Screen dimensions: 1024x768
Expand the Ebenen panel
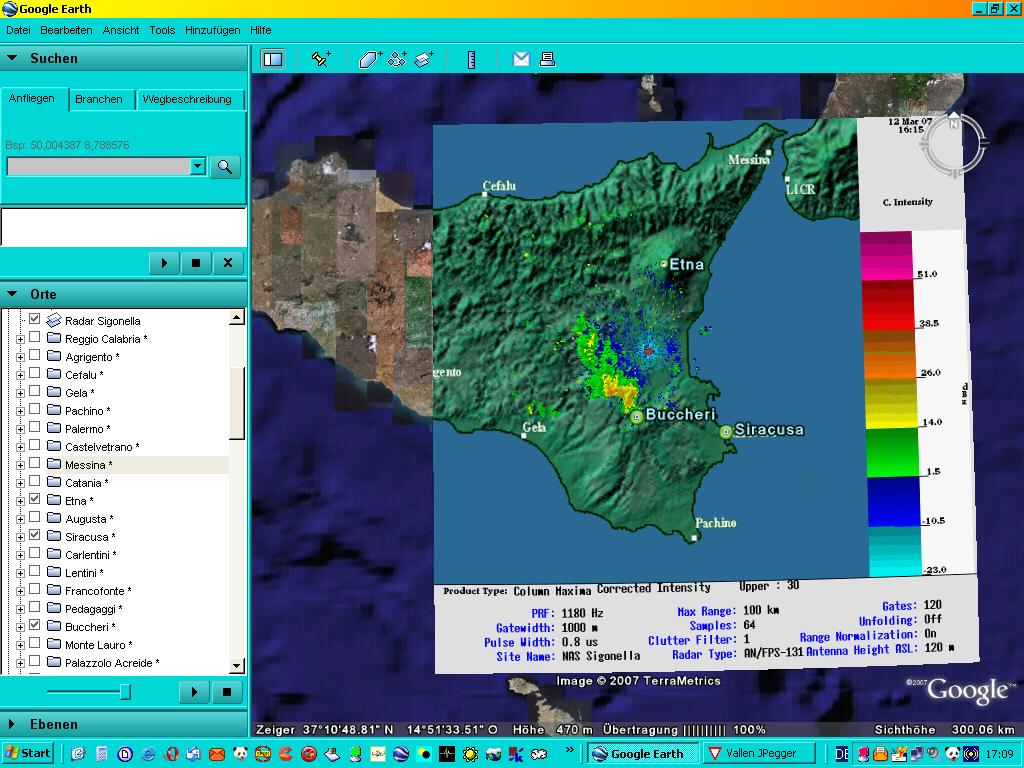coord(12,724)
